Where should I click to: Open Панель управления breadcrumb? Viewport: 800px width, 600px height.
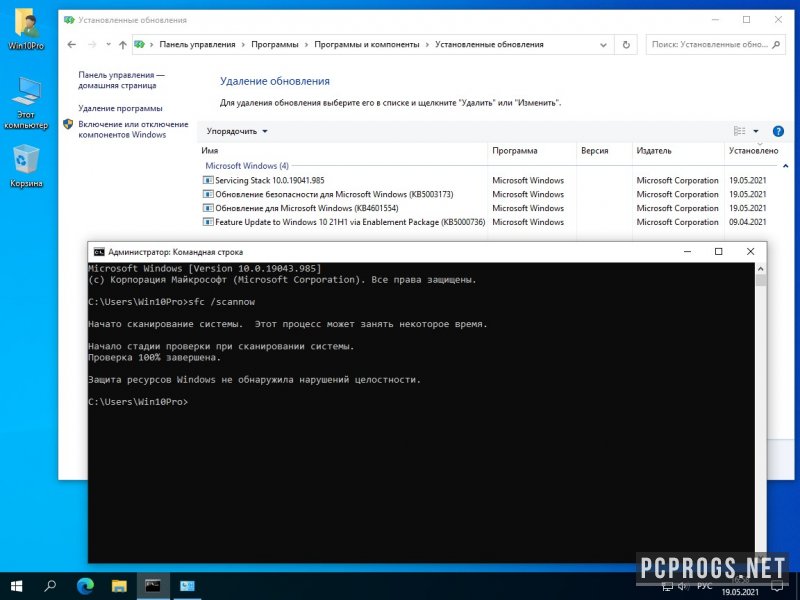coord(197,44)
